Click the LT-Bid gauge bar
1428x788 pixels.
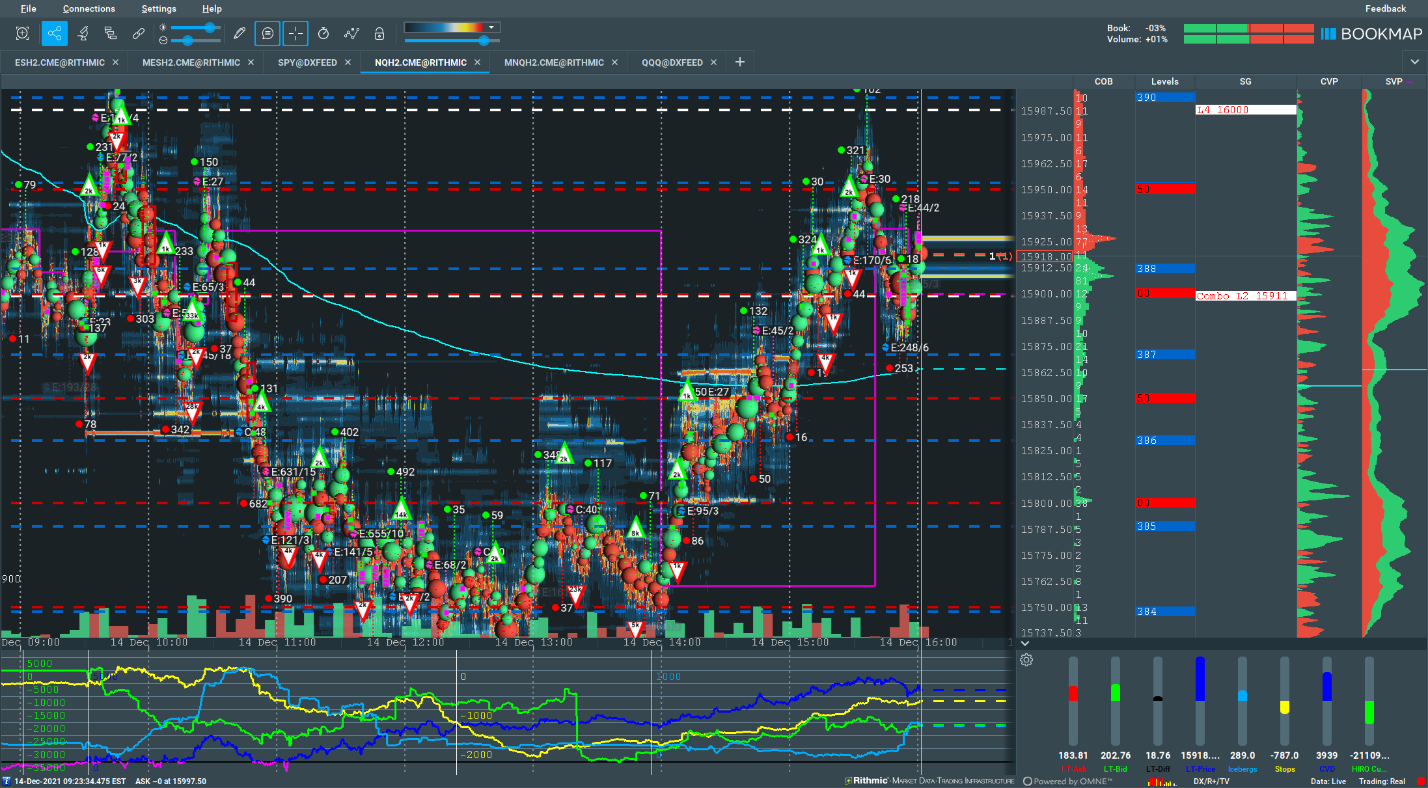tap(1115, 699)
